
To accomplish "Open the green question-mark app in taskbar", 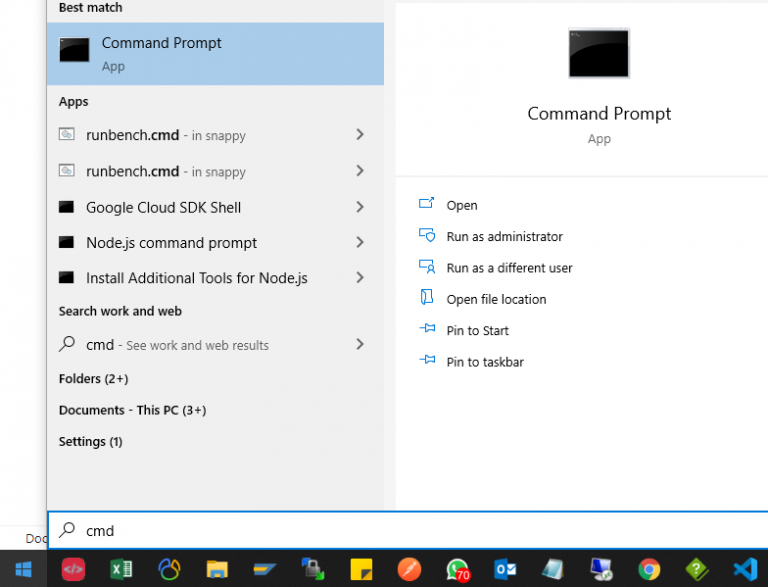I will click(x=697, y=569).
